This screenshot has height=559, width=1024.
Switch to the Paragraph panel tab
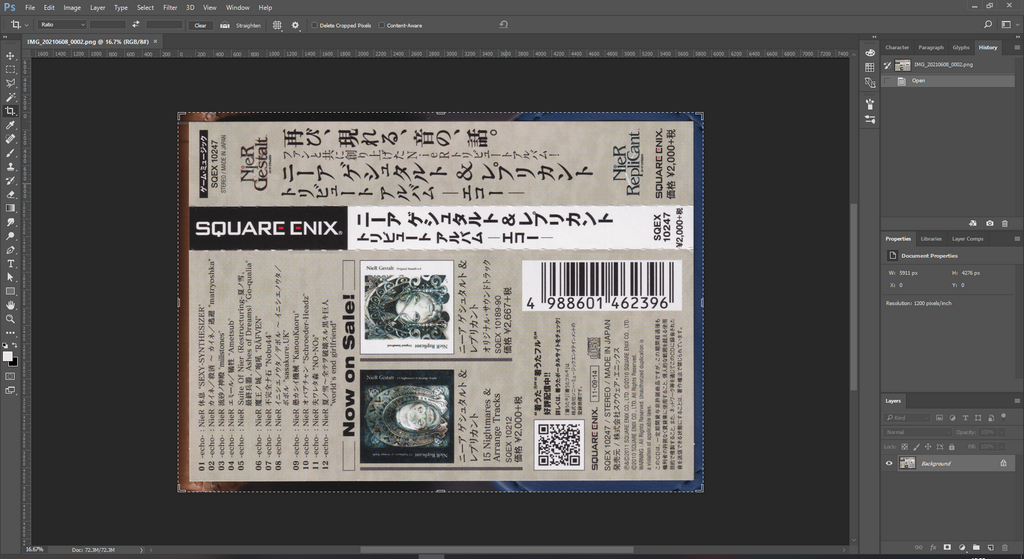[x=930, y=47]
